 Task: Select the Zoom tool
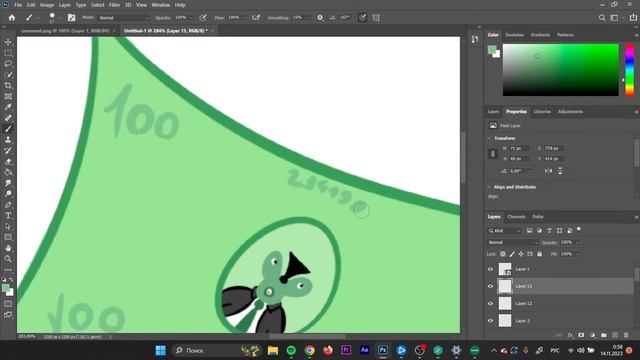[8, 259]
